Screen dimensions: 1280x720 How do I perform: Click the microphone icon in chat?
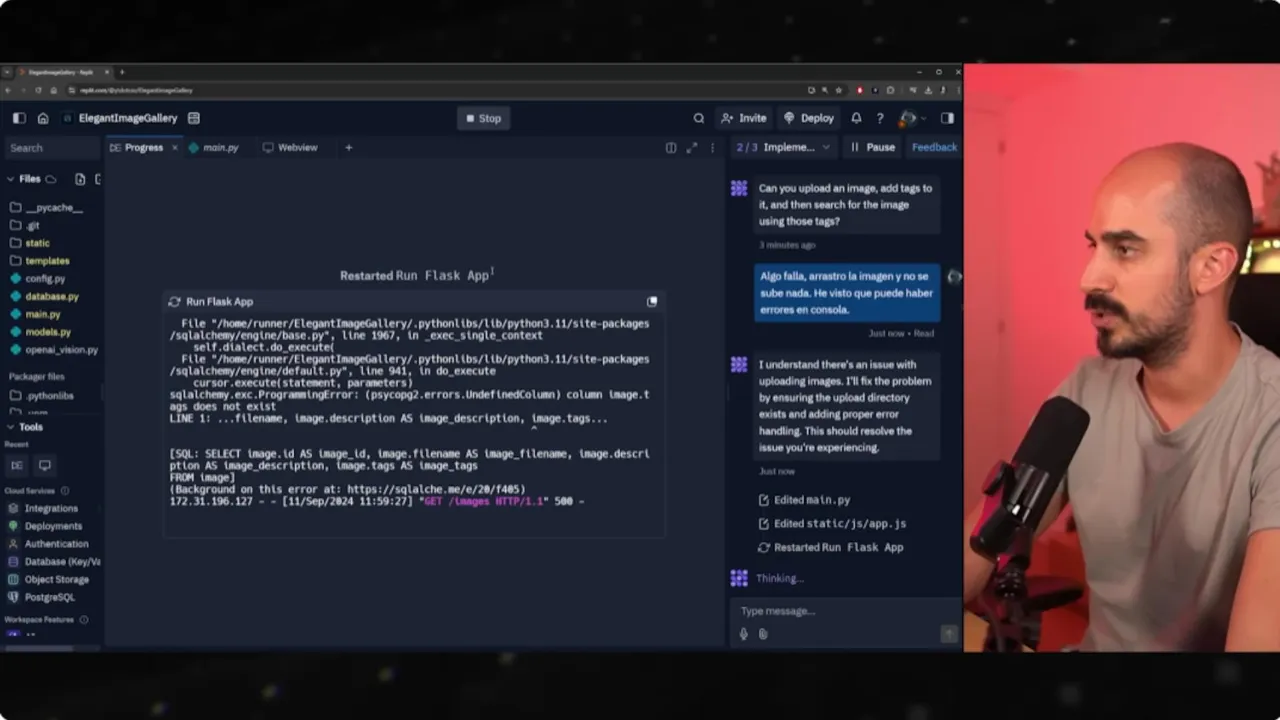click(743, 633)
